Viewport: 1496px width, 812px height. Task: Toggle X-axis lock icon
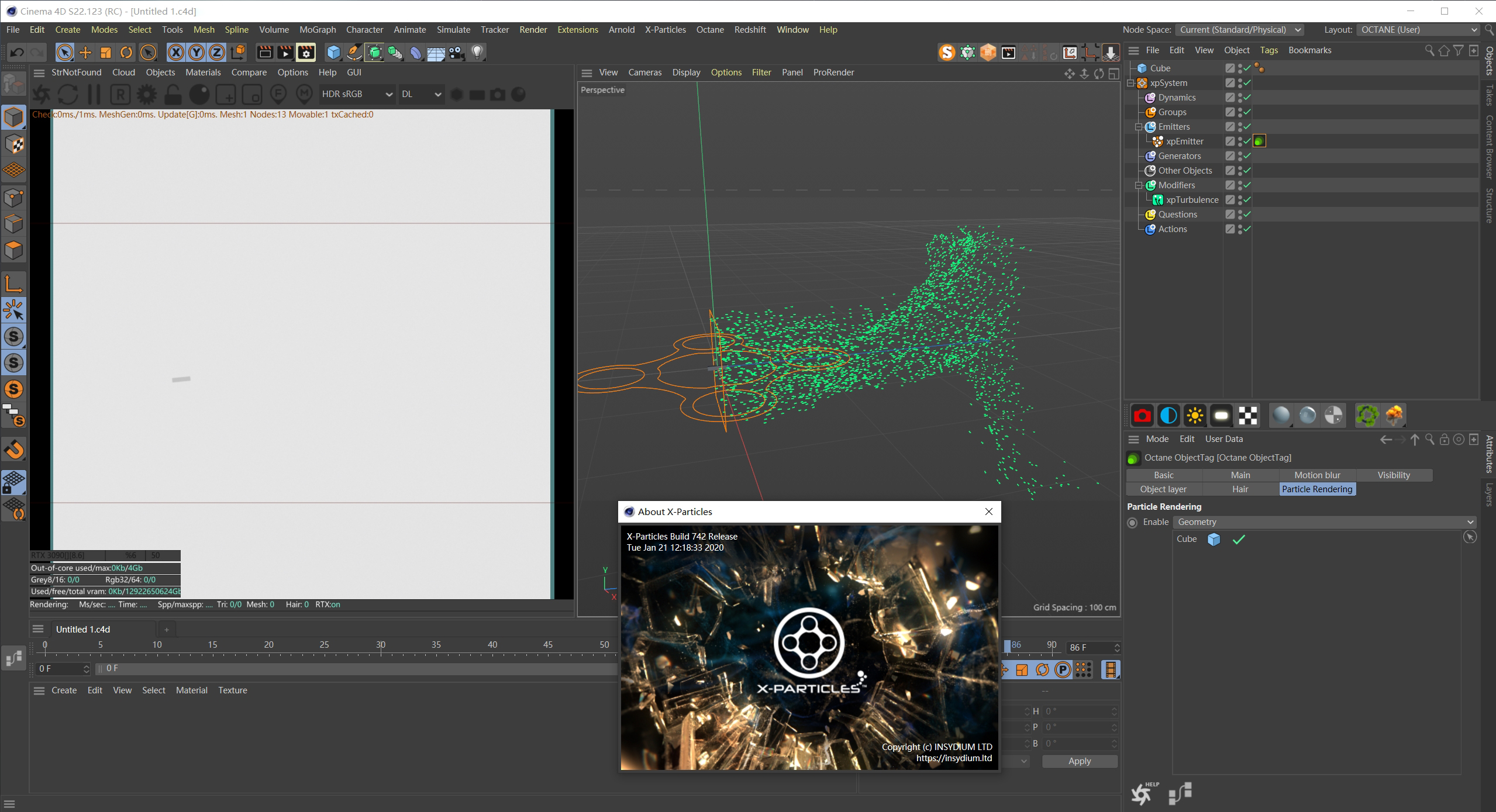click(x=175, y=53)
